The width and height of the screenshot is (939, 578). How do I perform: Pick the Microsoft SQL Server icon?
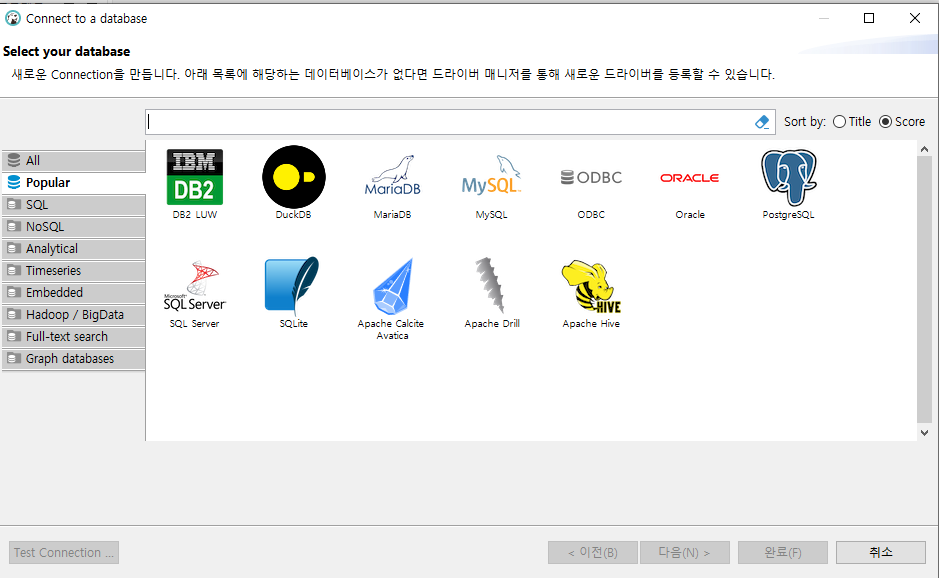coord(195,286)
